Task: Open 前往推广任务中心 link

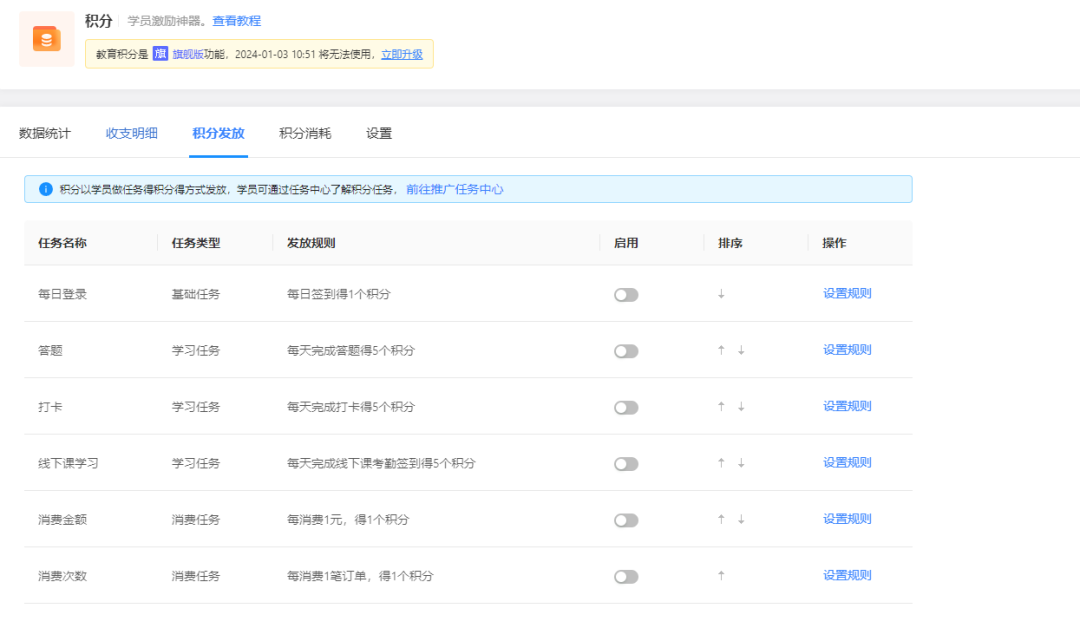Action: pos(454,189)
